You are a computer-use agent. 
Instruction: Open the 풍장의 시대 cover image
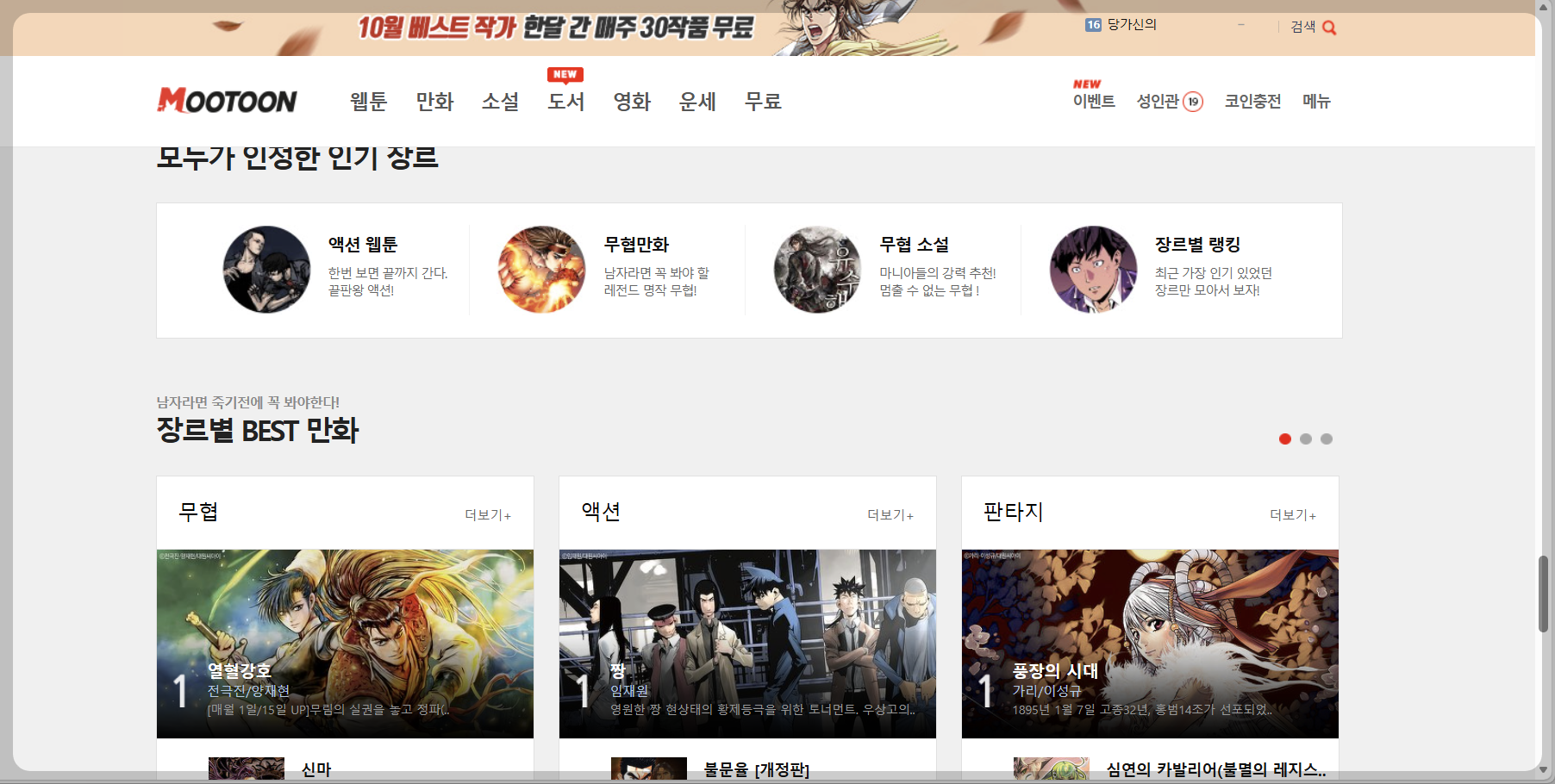(1150, 644)
